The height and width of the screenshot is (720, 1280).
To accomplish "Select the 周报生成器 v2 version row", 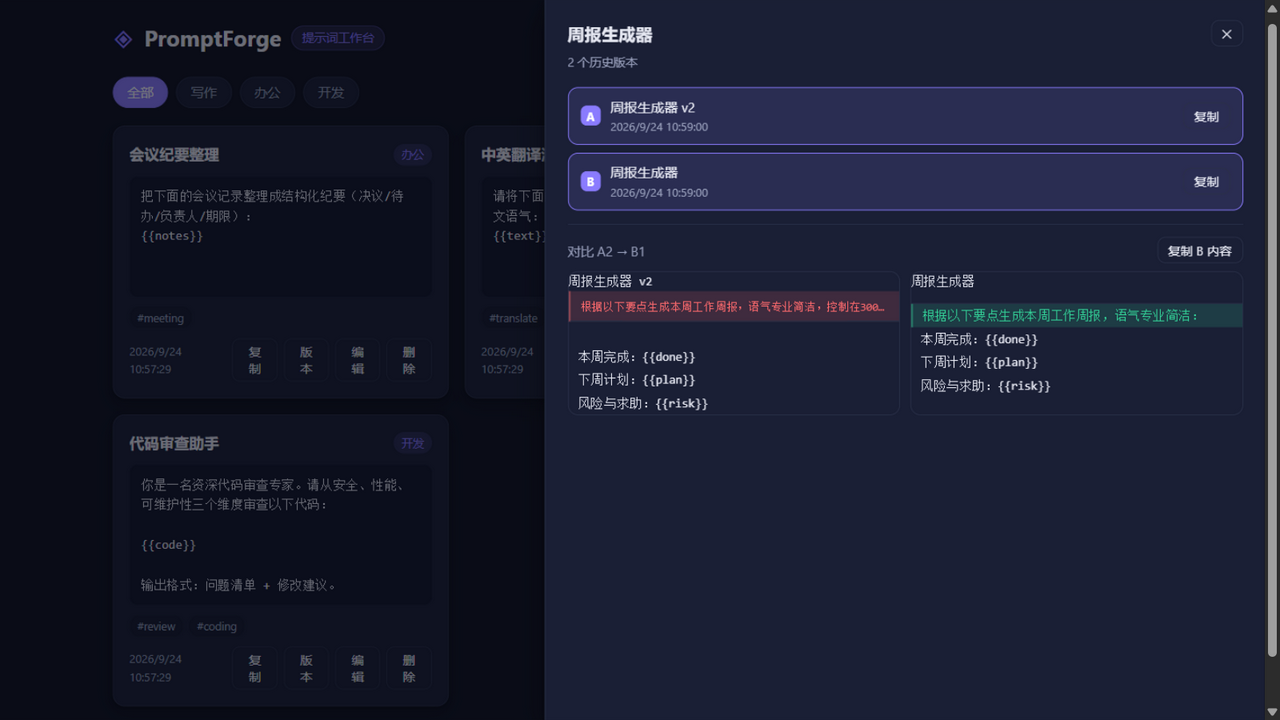I will pos(905,116).
